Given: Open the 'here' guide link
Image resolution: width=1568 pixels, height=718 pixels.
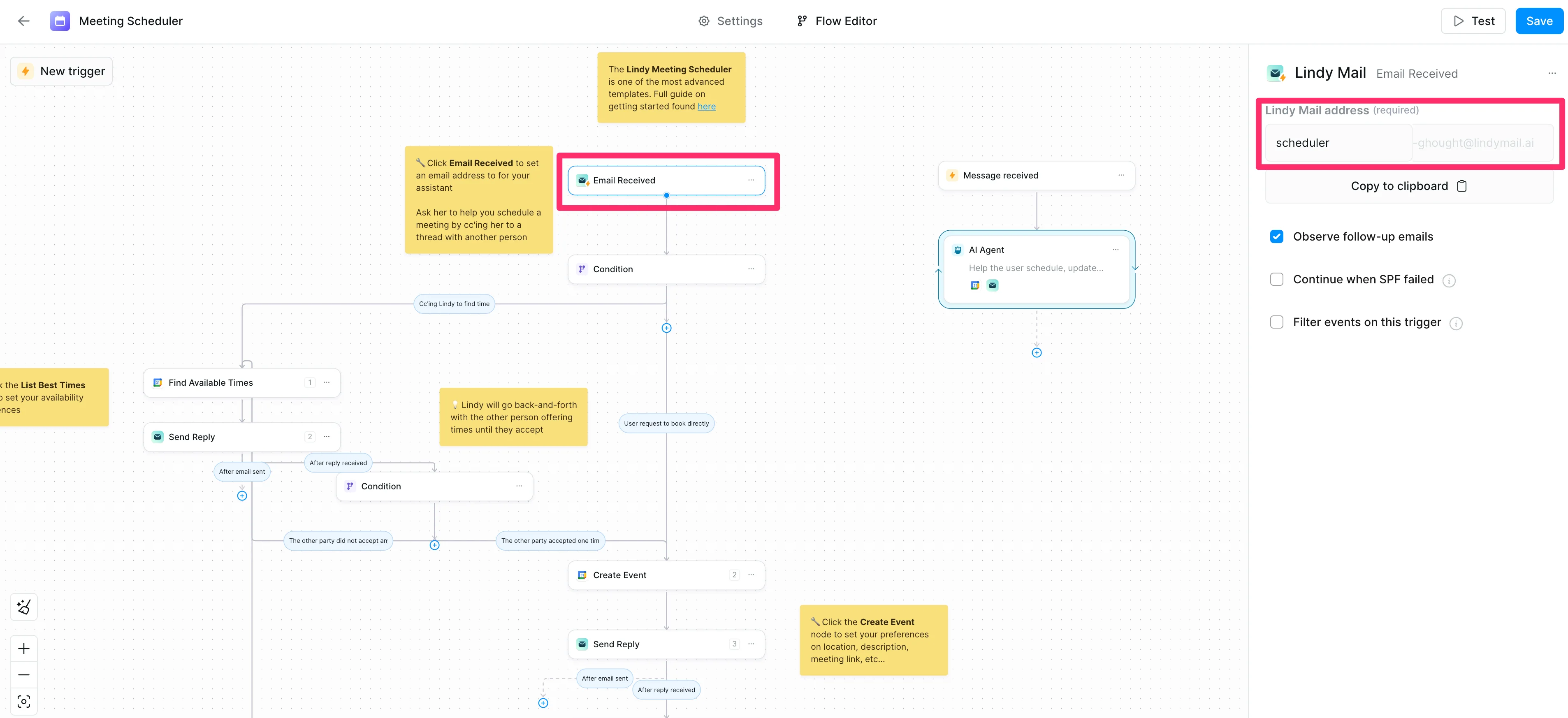Looking at the screenshot, I should [706, 107].
